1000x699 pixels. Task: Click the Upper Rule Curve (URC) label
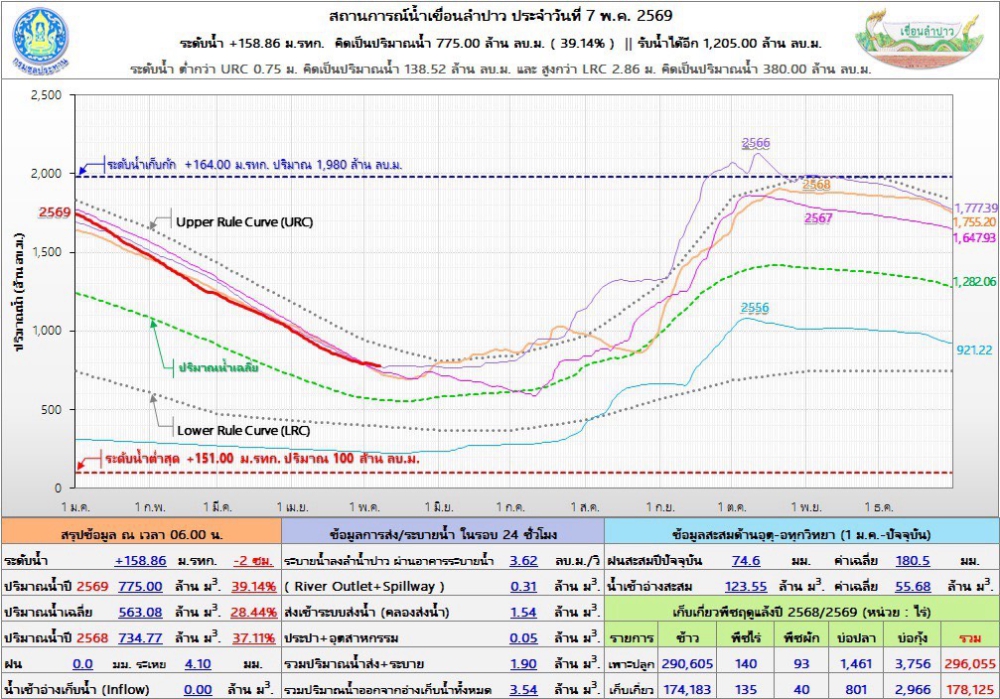click(x=244, y=222)
